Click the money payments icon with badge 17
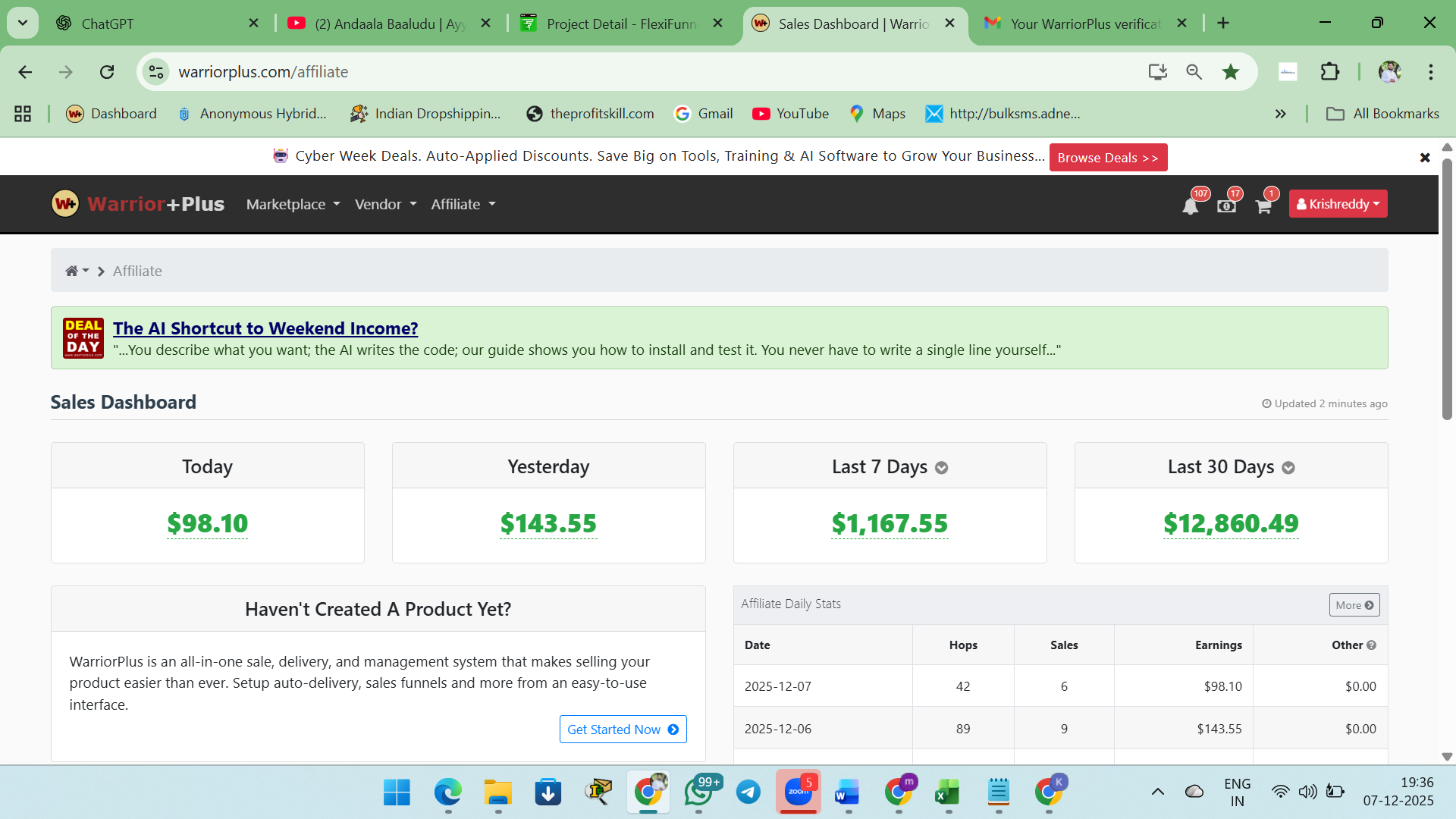1456x819 pixels. (1226, 206)
